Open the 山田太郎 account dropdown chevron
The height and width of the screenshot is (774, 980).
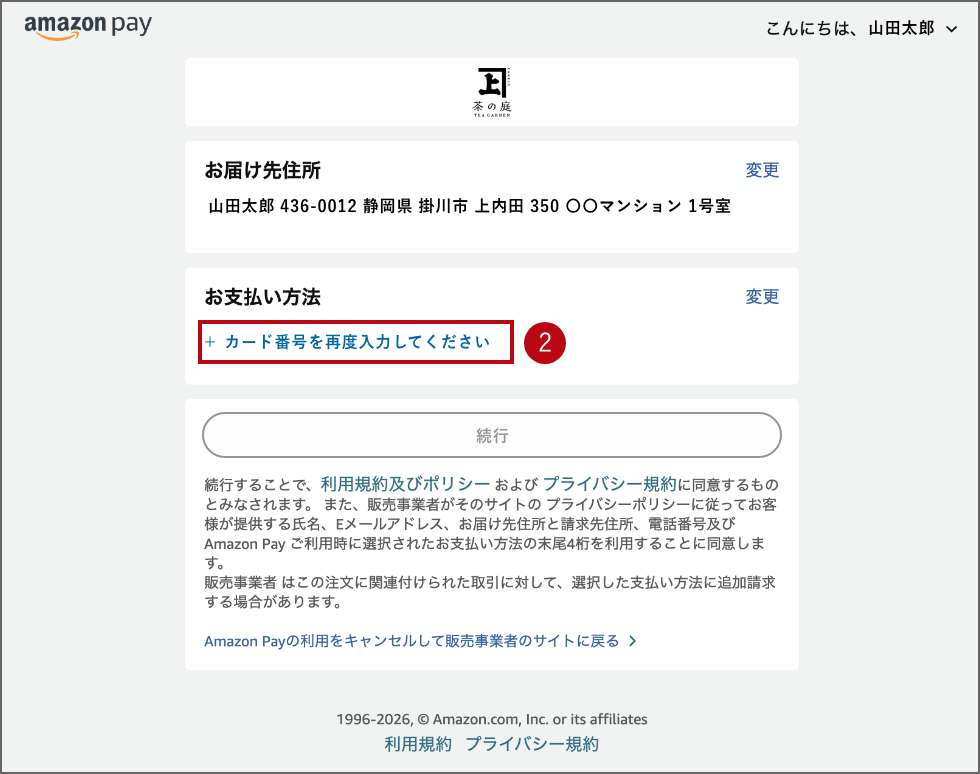tap(952, 29)
